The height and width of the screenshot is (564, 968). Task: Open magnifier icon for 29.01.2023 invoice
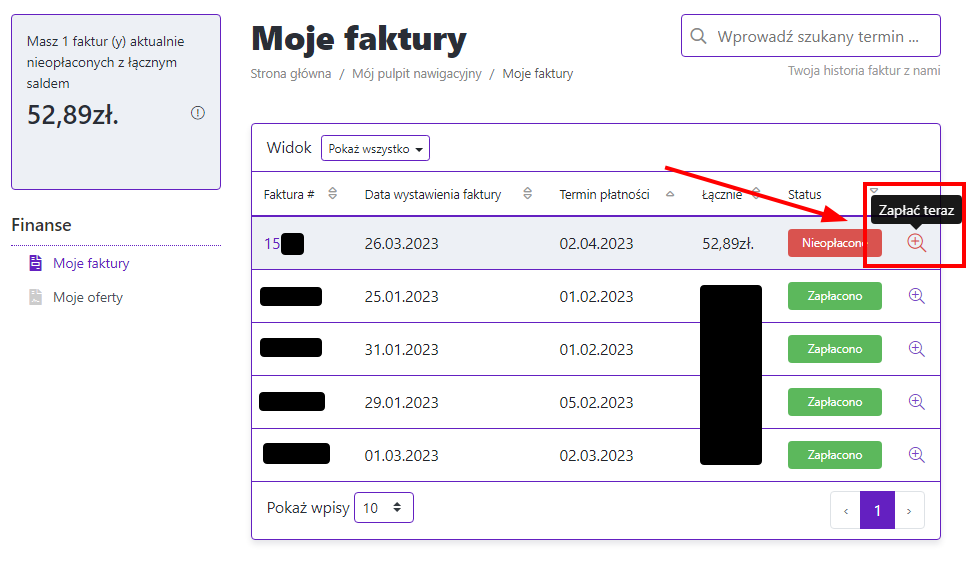point(916,402)
